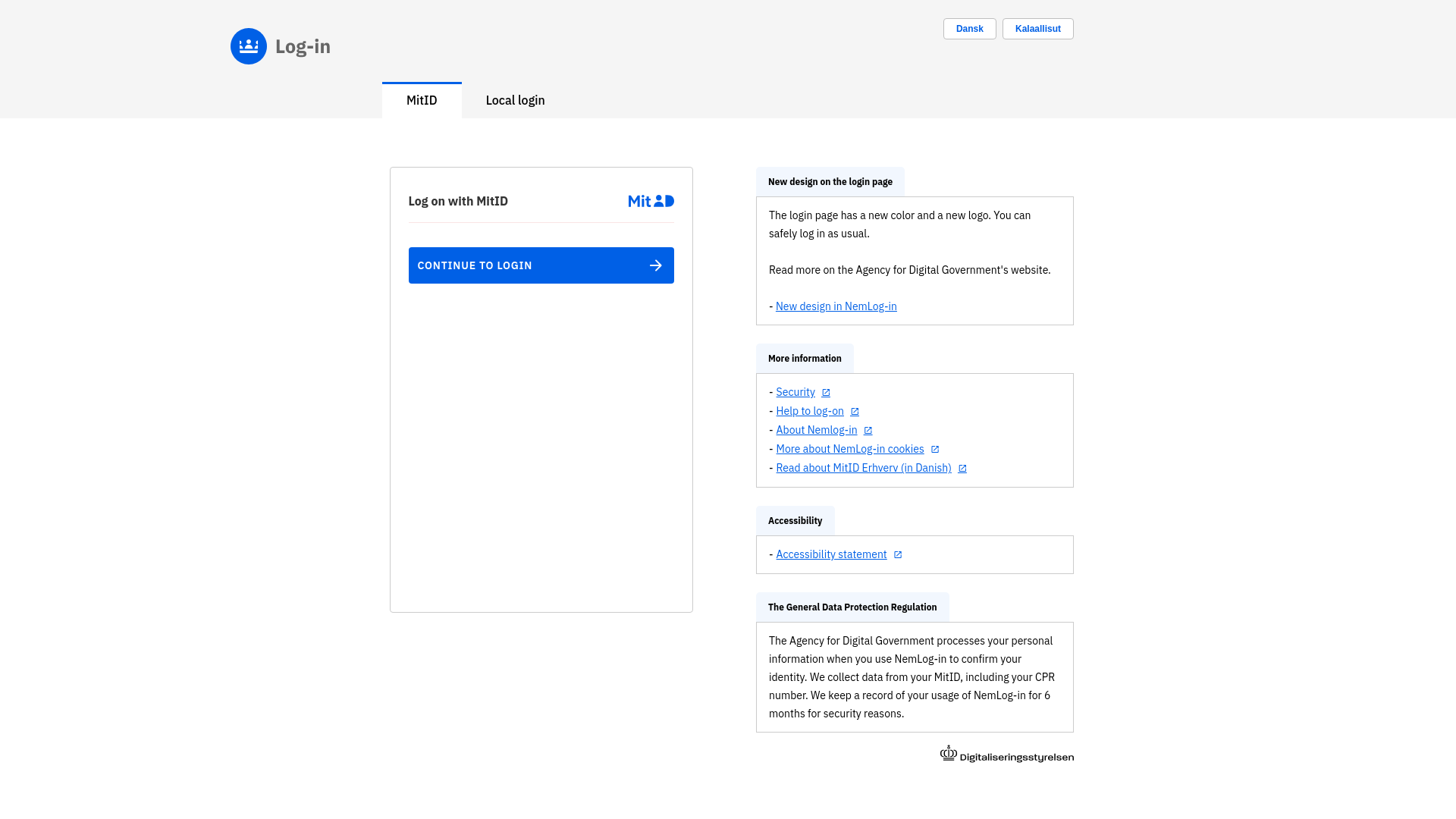The height and width of the screenshot is (819, 1456).
Task: Click the MitID logo in login box
Action: click(x=651, y=201)
